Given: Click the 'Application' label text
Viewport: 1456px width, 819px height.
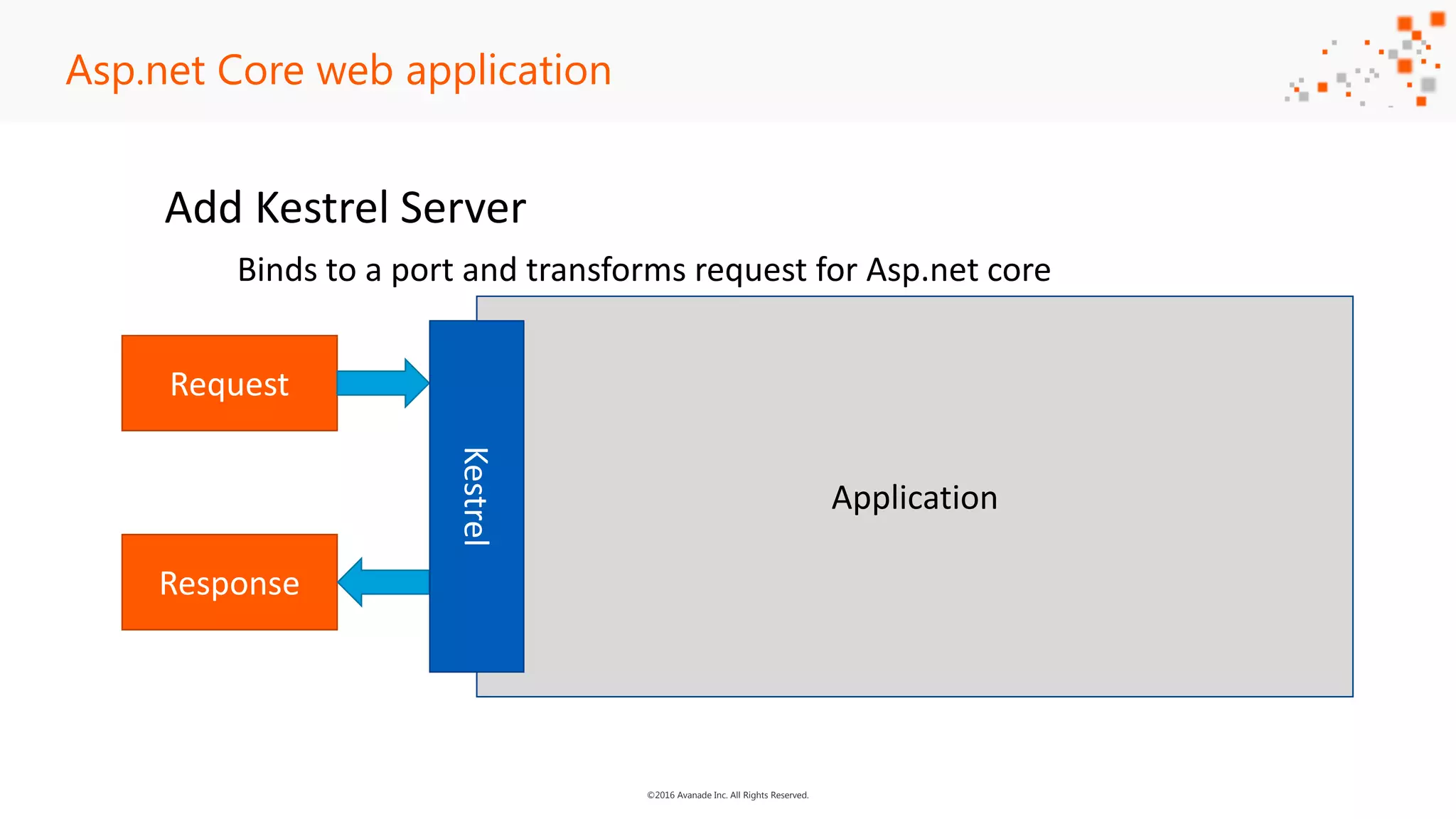Looking at the screenshot, I should (x=914, y=498).
